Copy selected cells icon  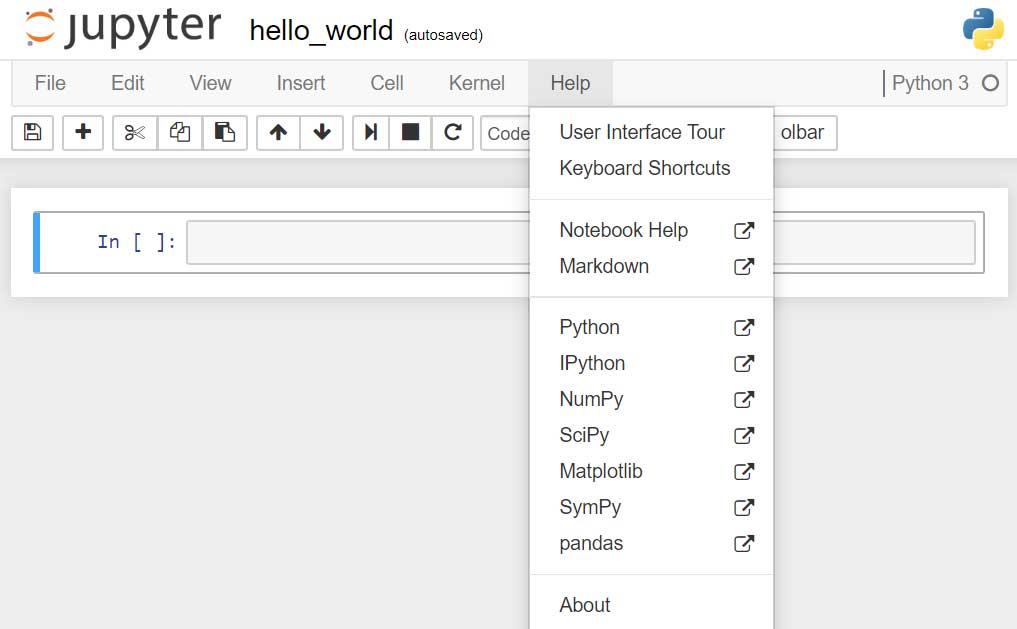[180, 133]
